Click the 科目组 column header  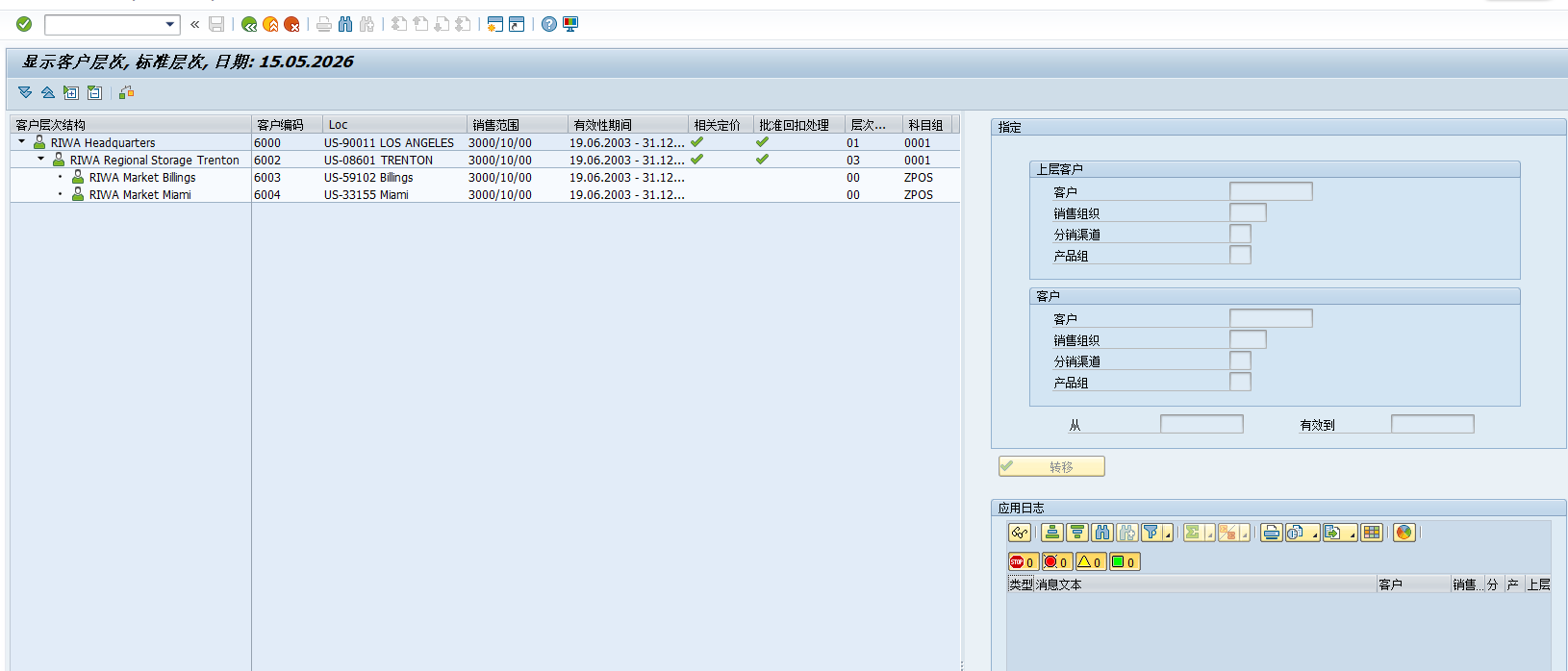pos(927,125)
